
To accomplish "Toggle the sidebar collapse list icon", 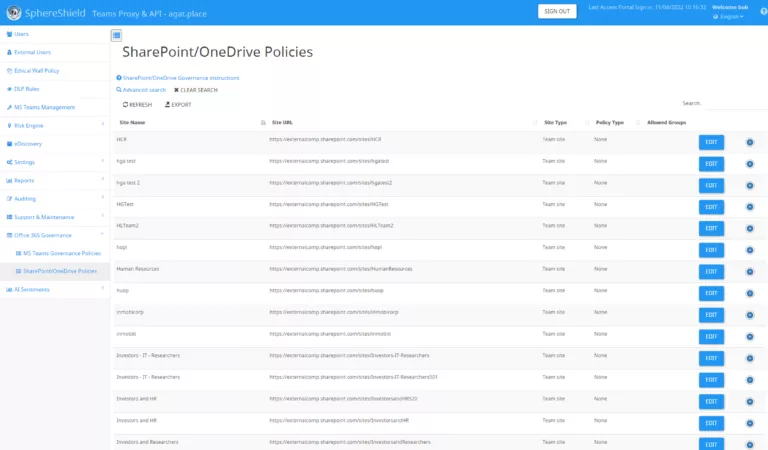I will 117,35.
